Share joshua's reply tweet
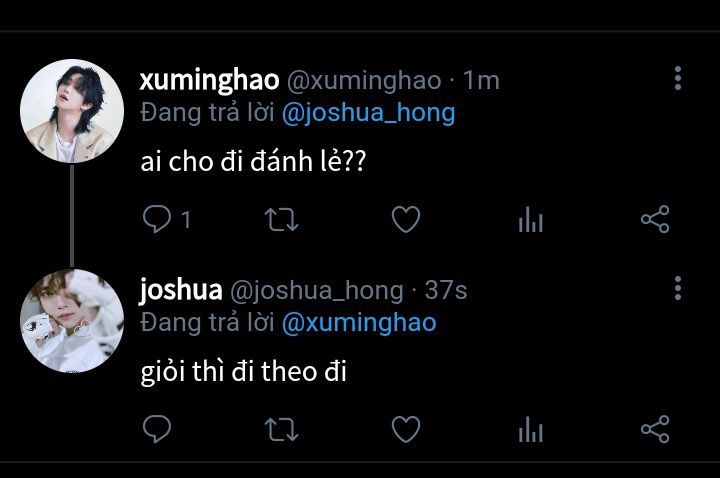This screenshot has height=478, width=720. 655,429
